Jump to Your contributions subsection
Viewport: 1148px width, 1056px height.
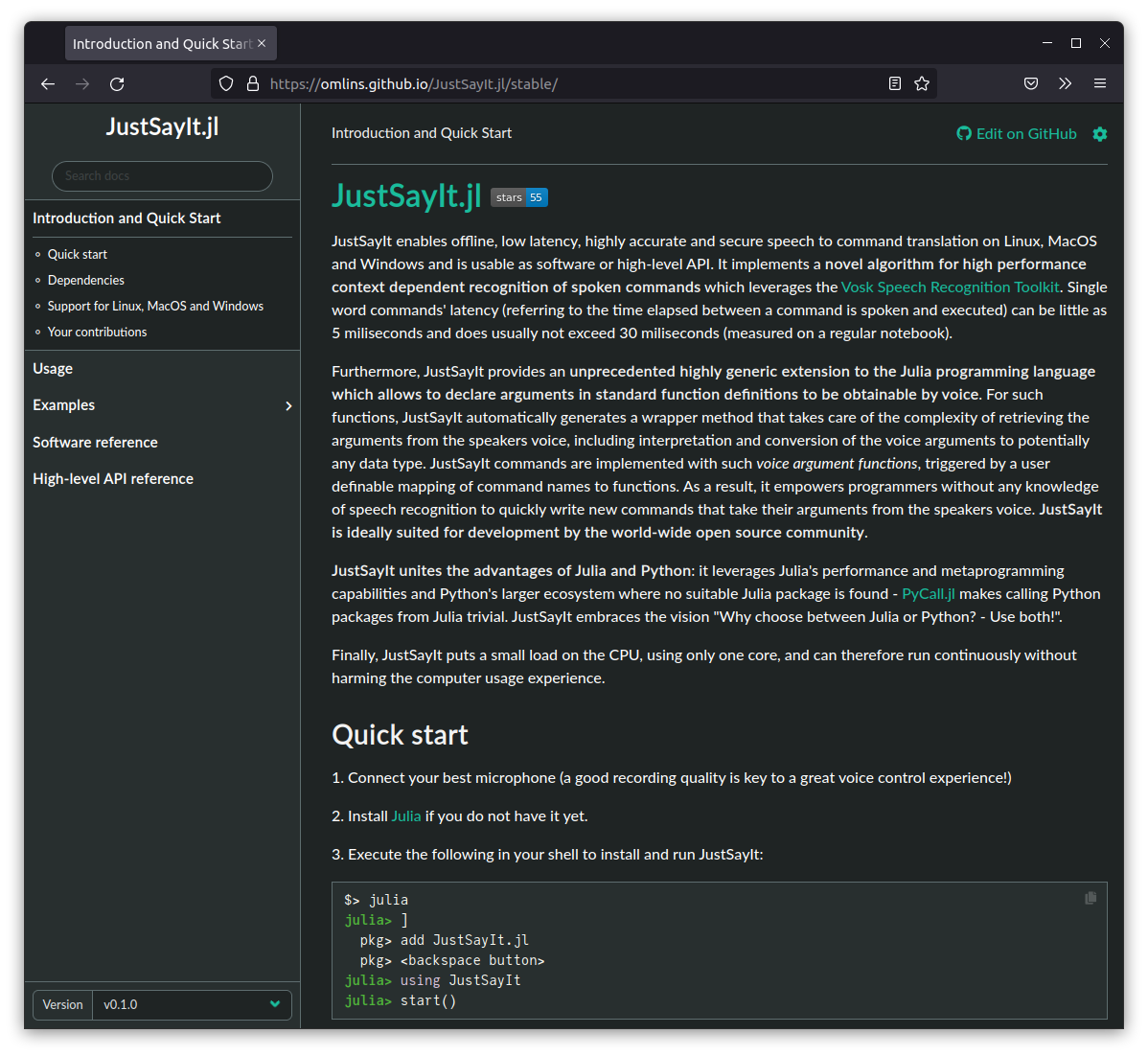97,332
